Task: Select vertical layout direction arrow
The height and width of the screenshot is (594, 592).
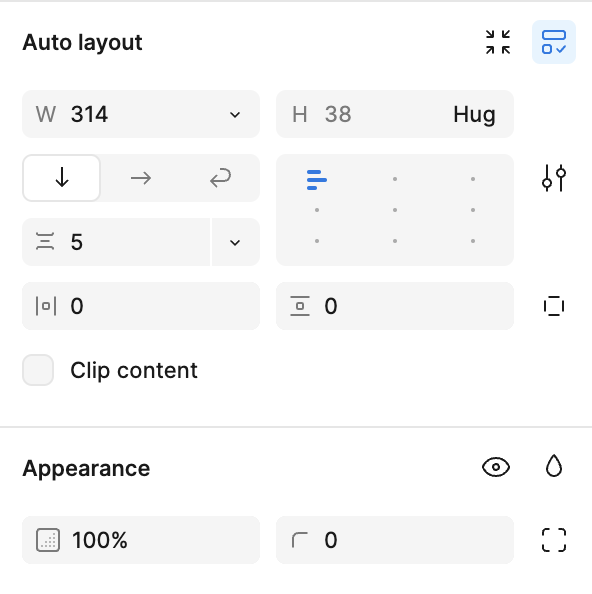Action: point(62,178)
